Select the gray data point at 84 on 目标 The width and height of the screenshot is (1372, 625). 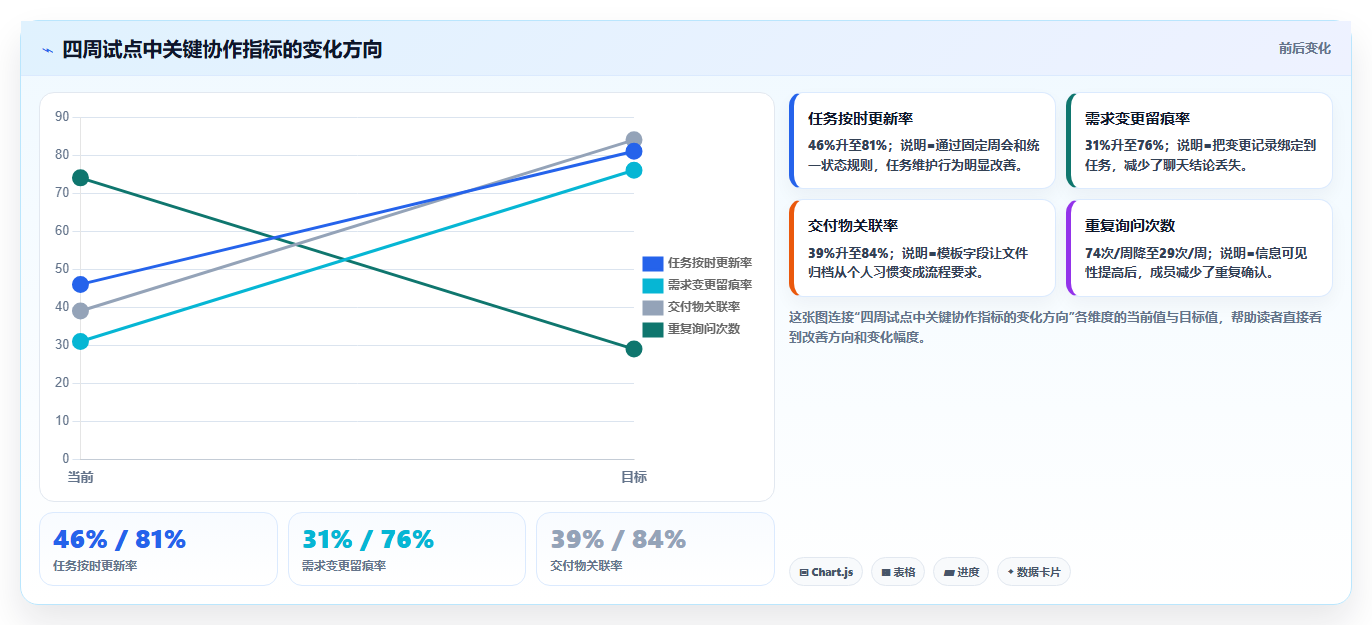(634, 140)
